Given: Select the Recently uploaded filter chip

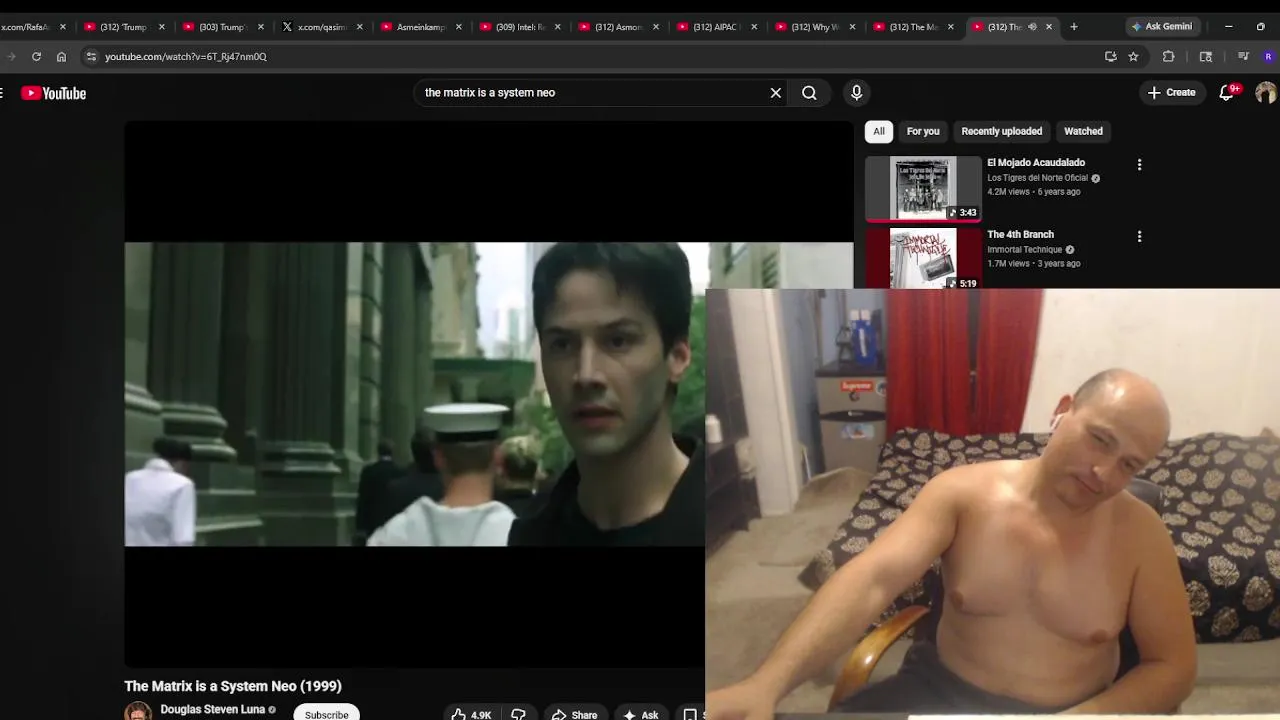Looking at the screenshot, I should [1001, 131].
